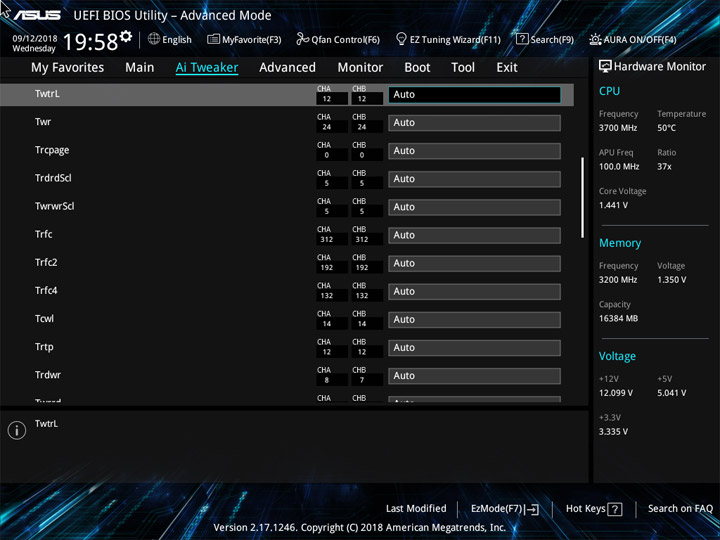The image size is (720, 540).
Task: Open the Advanced tab
Action: point(287,68)
